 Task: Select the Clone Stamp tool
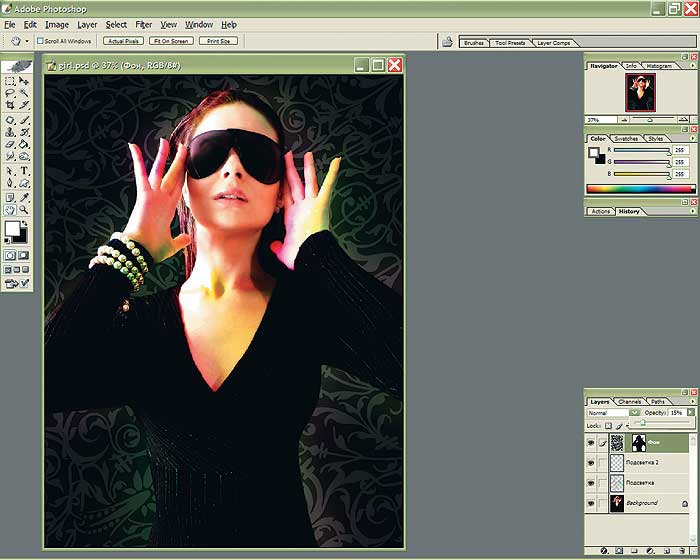click(x=9, y=133)
